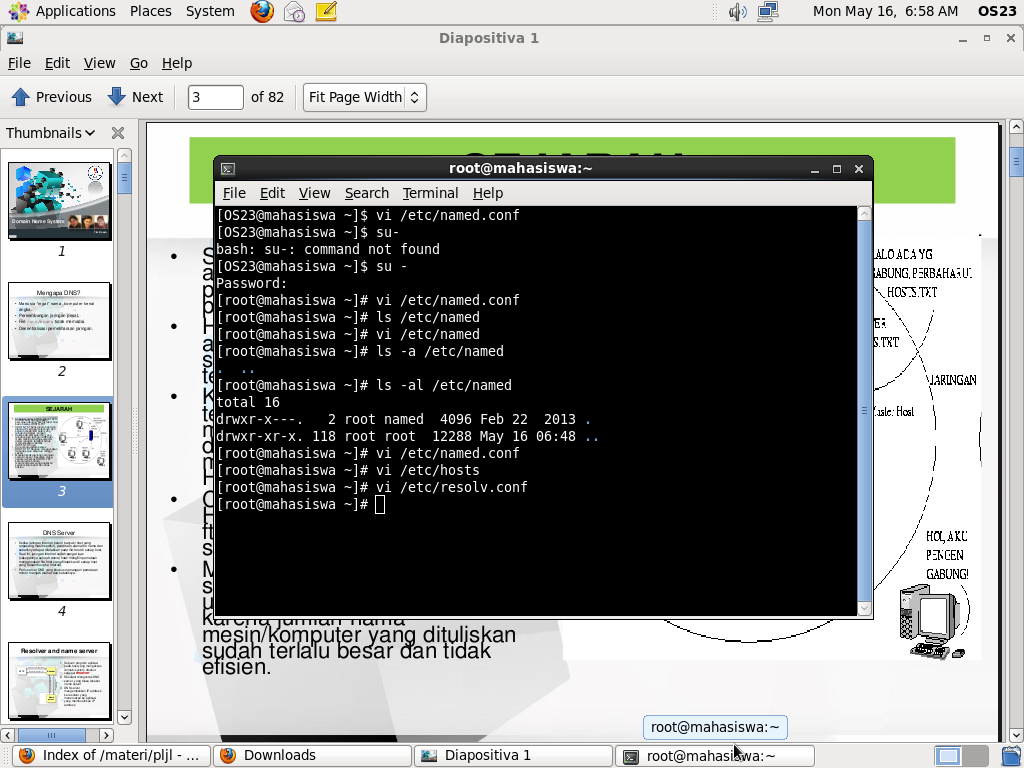Image resolution: width=1024 pixels, height=768 pixels.
Task: Open the Fit Page Width dropdown
Action: [x=364, y=97]
